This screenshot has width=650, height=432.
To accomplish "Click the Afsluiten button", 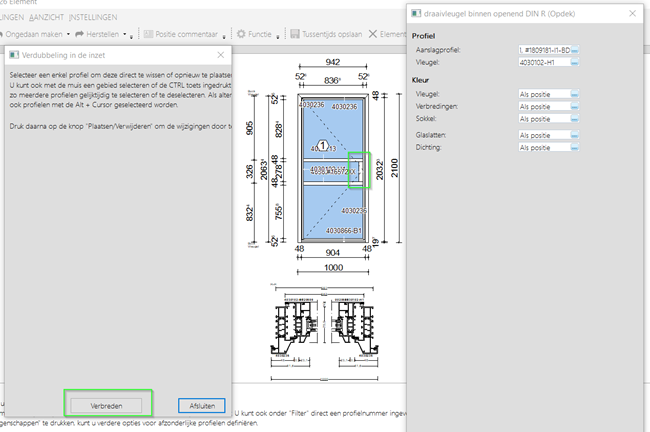I will (202, 406).
